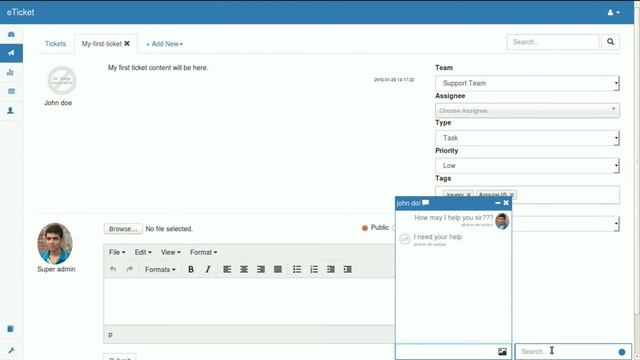Select the My-first-ticket tab
Screen dimensions: 640x360
coord(101,44)
